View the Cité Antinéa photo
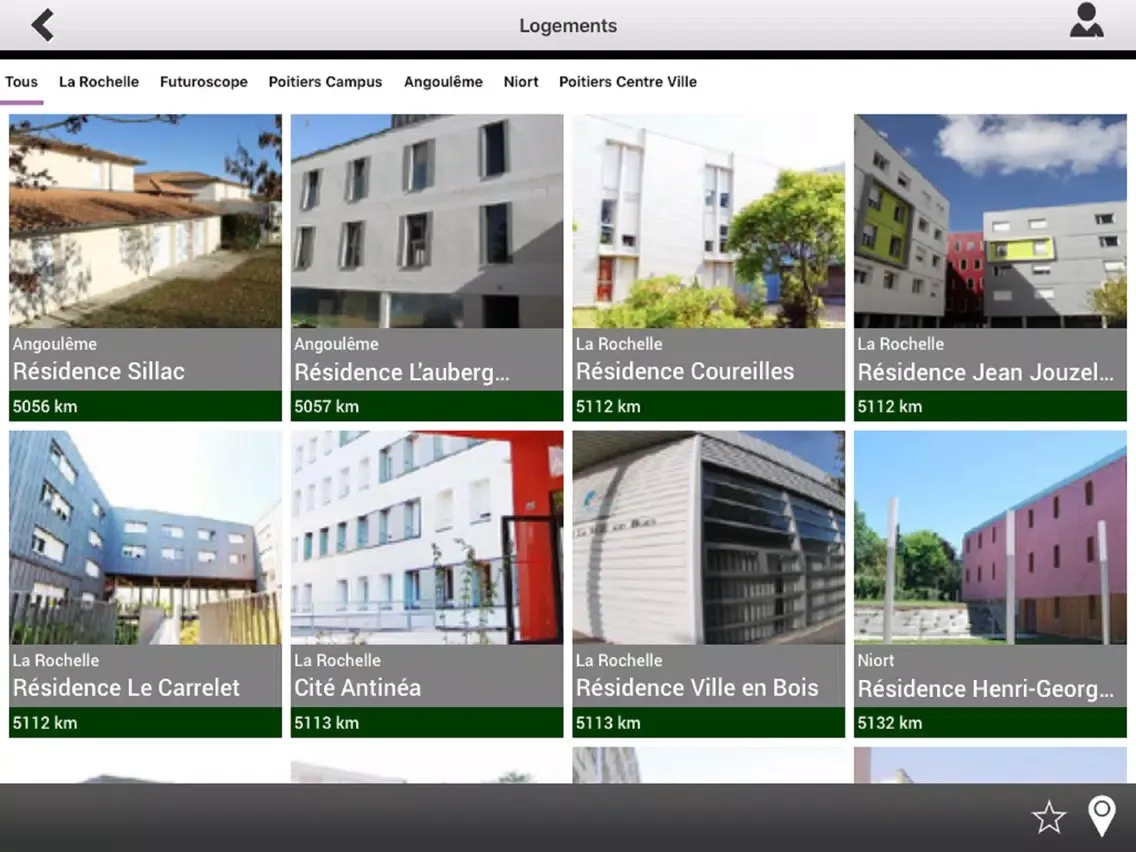 pos(427,538)
